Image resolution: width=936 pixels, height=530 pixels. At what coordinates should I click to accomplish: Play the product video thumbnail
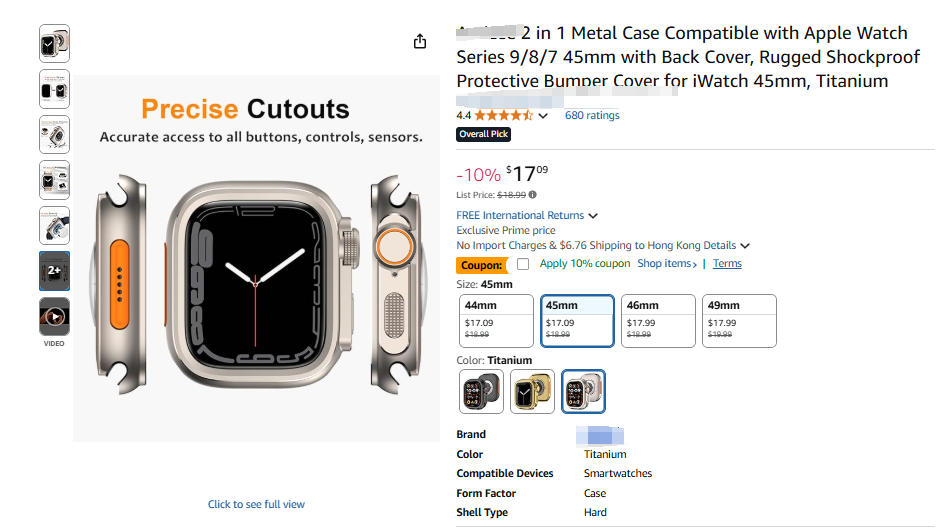click(54, 316)
